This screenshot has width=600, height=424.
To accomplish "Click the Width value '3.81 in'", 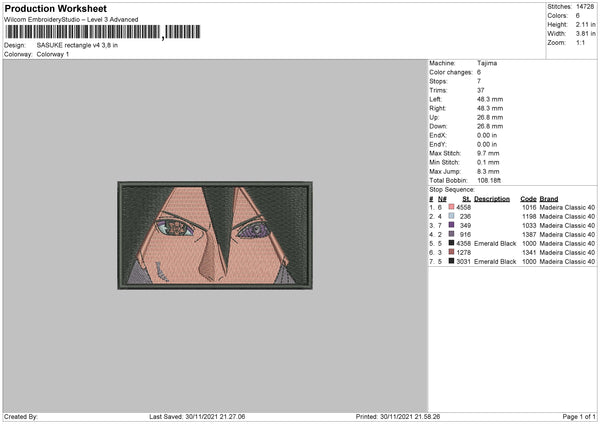I will pos(585,34).
